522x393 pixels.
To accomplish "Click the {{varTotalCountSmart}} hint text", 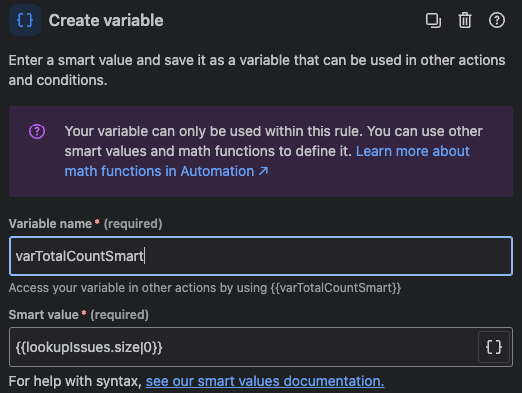I will tap(336, 288).
